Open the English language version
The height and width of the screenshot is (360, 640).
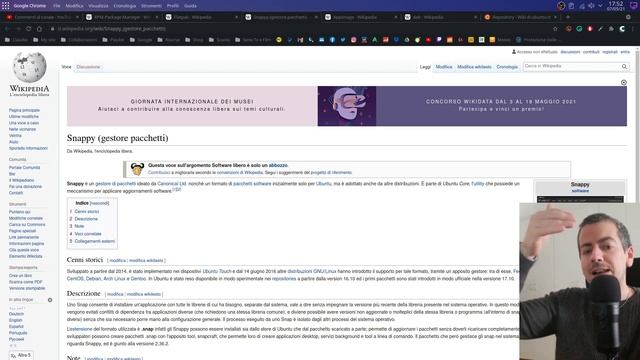[x=16, y=320]
